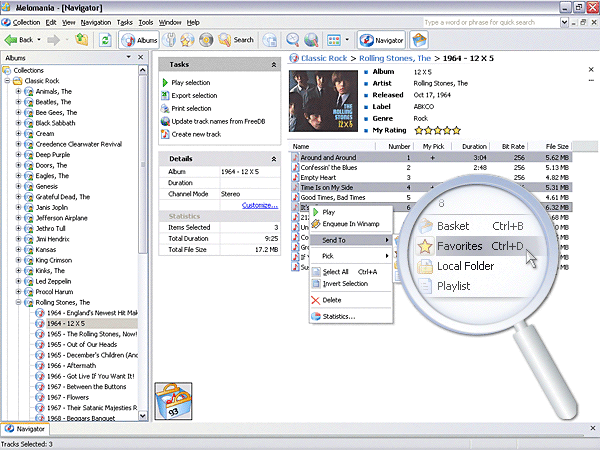Select track Confessin' the Blues
The image size is (600, 450).
(x=329, y=168)
